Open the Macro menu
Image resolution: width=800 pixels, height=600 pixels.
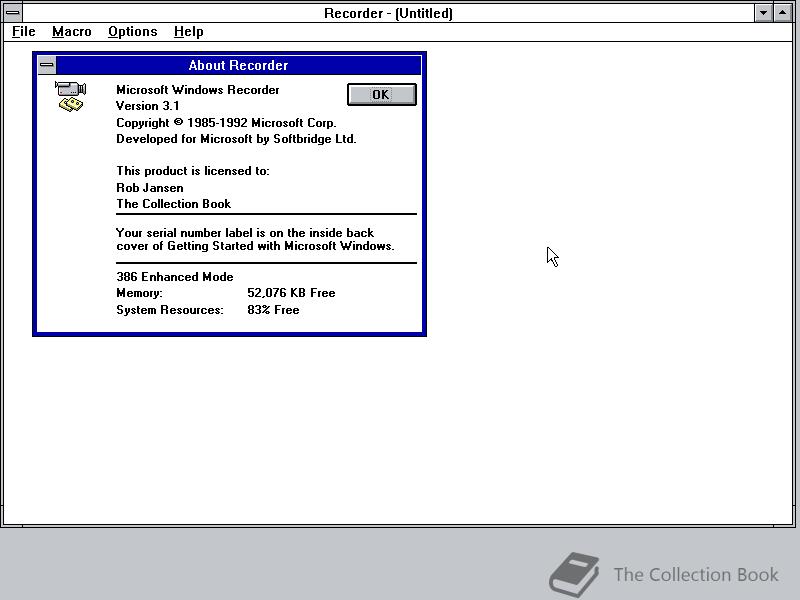[71, 32]
